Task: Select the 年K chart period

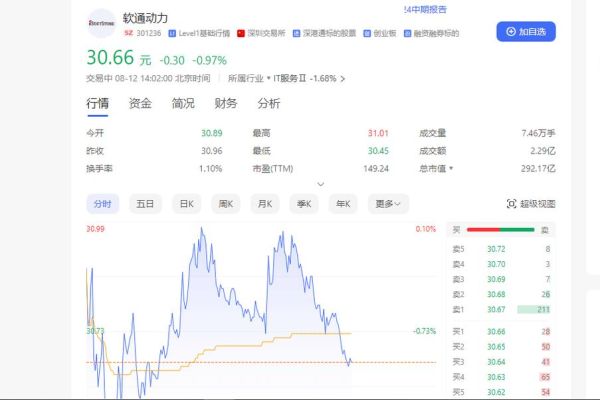Action: pos(343,204)
